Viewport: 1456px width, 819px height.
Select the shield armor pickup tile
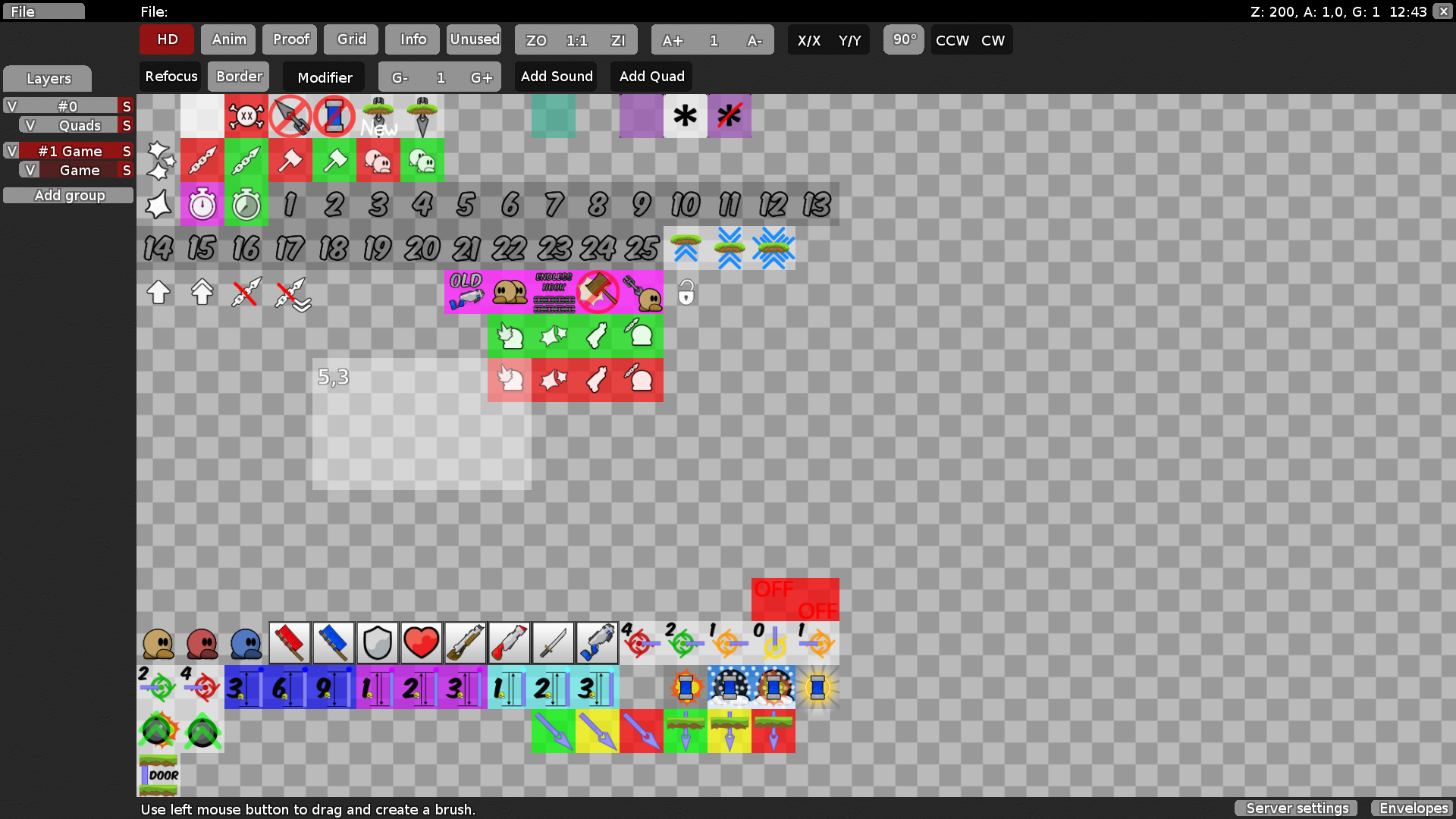pos(378,642)
